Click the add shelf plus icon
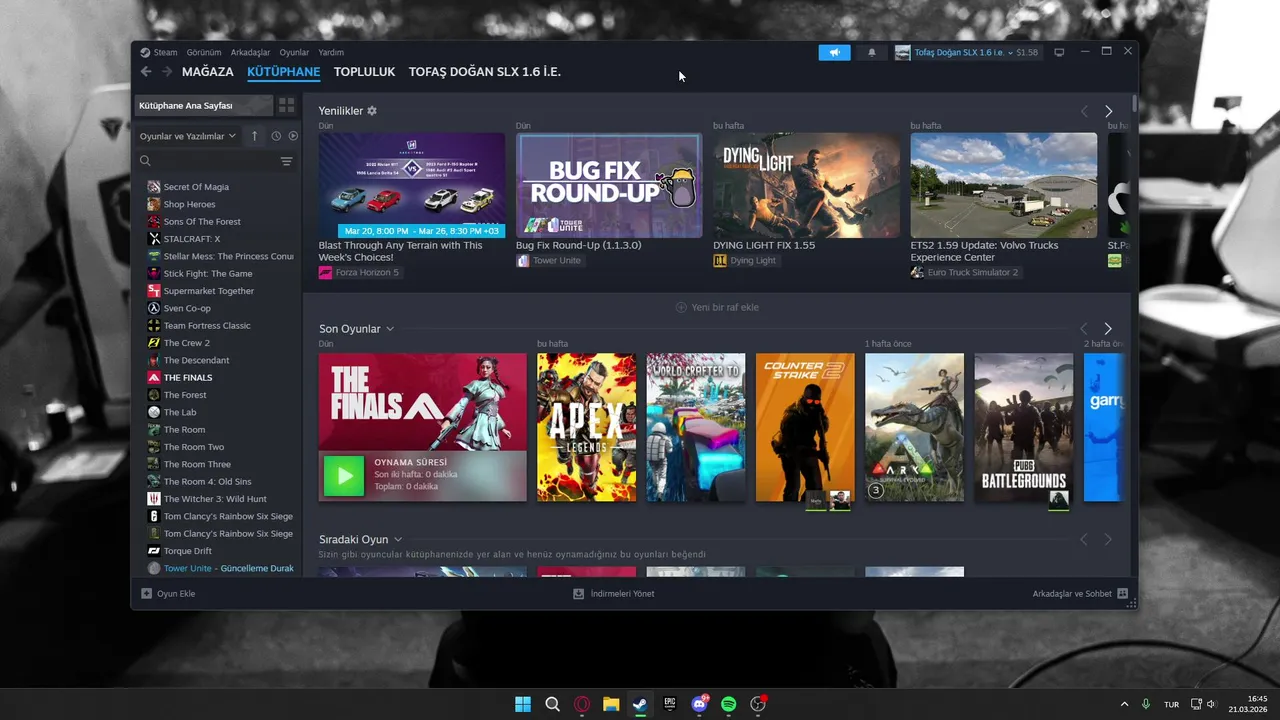1280x720 pixels. click(681, 307)
